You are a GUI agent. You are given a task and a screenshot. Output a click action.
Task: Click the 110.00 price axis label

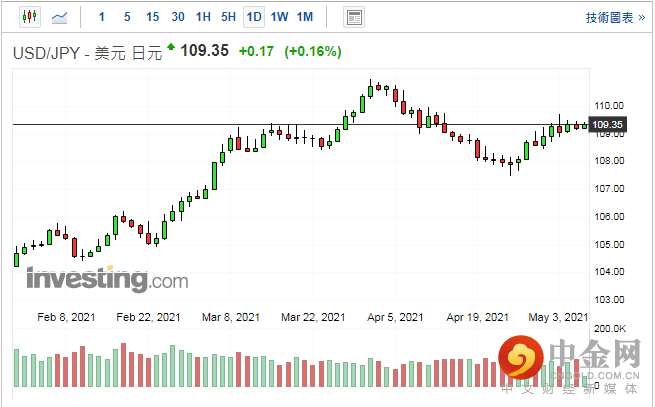[x=609, y=106]
